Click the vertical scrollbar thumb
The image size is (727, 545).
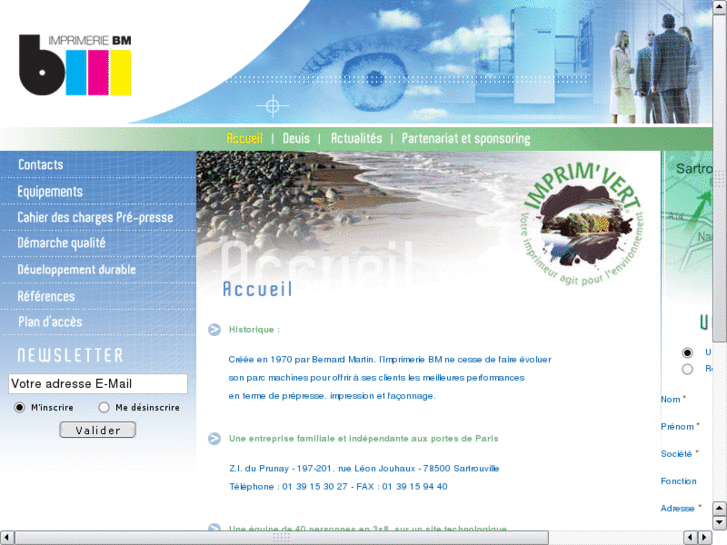[720, 179]
